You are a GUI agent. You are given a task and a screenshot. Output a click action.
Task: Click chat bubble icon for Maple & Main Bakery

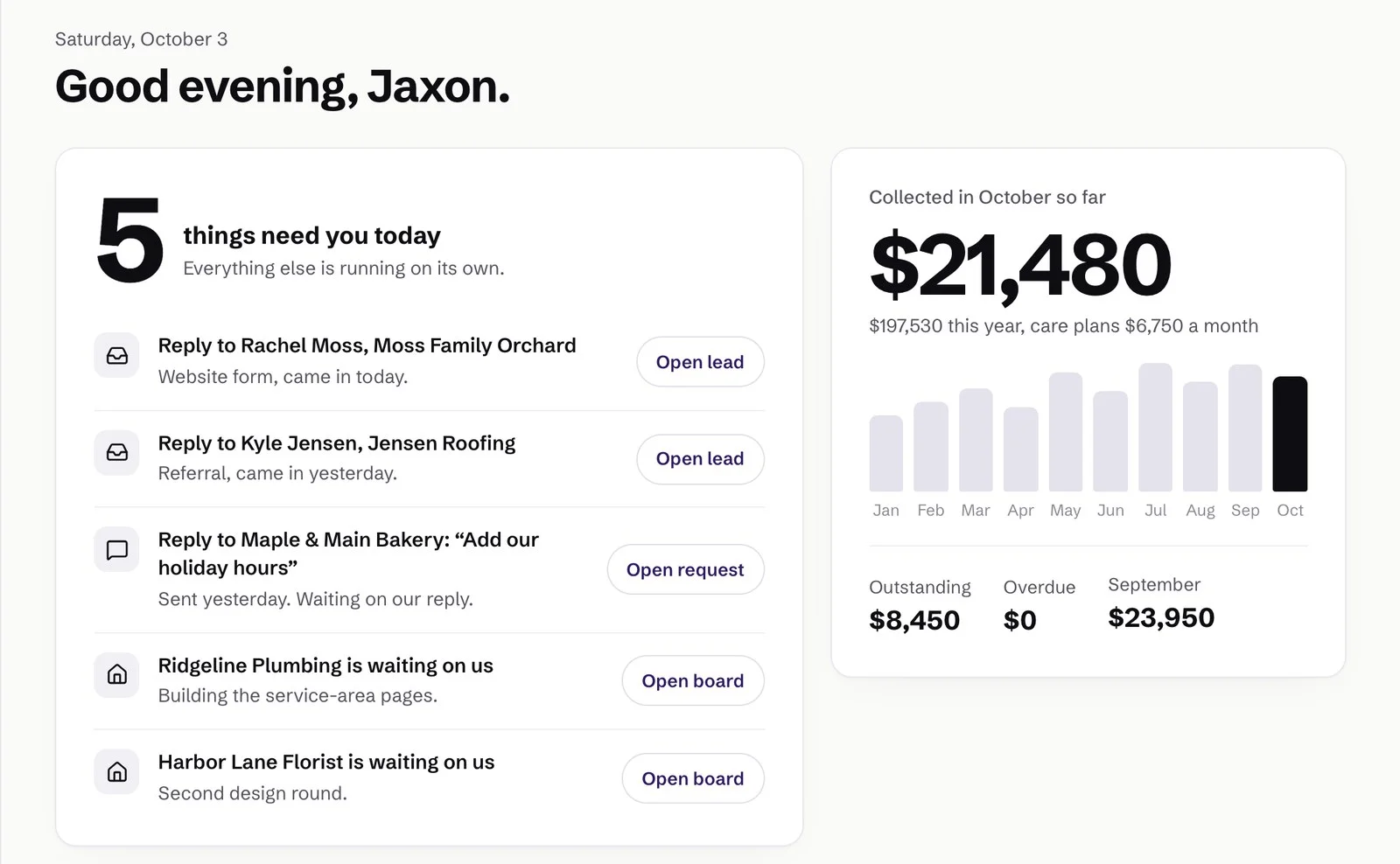(x=116, y=549)
